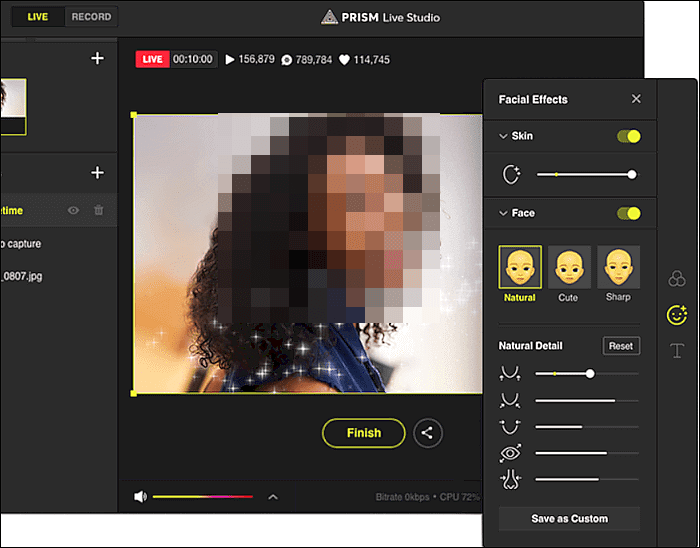Toggle the Face effect switch
The height and width of the screenshot is (548, 700).
(629, 213)
